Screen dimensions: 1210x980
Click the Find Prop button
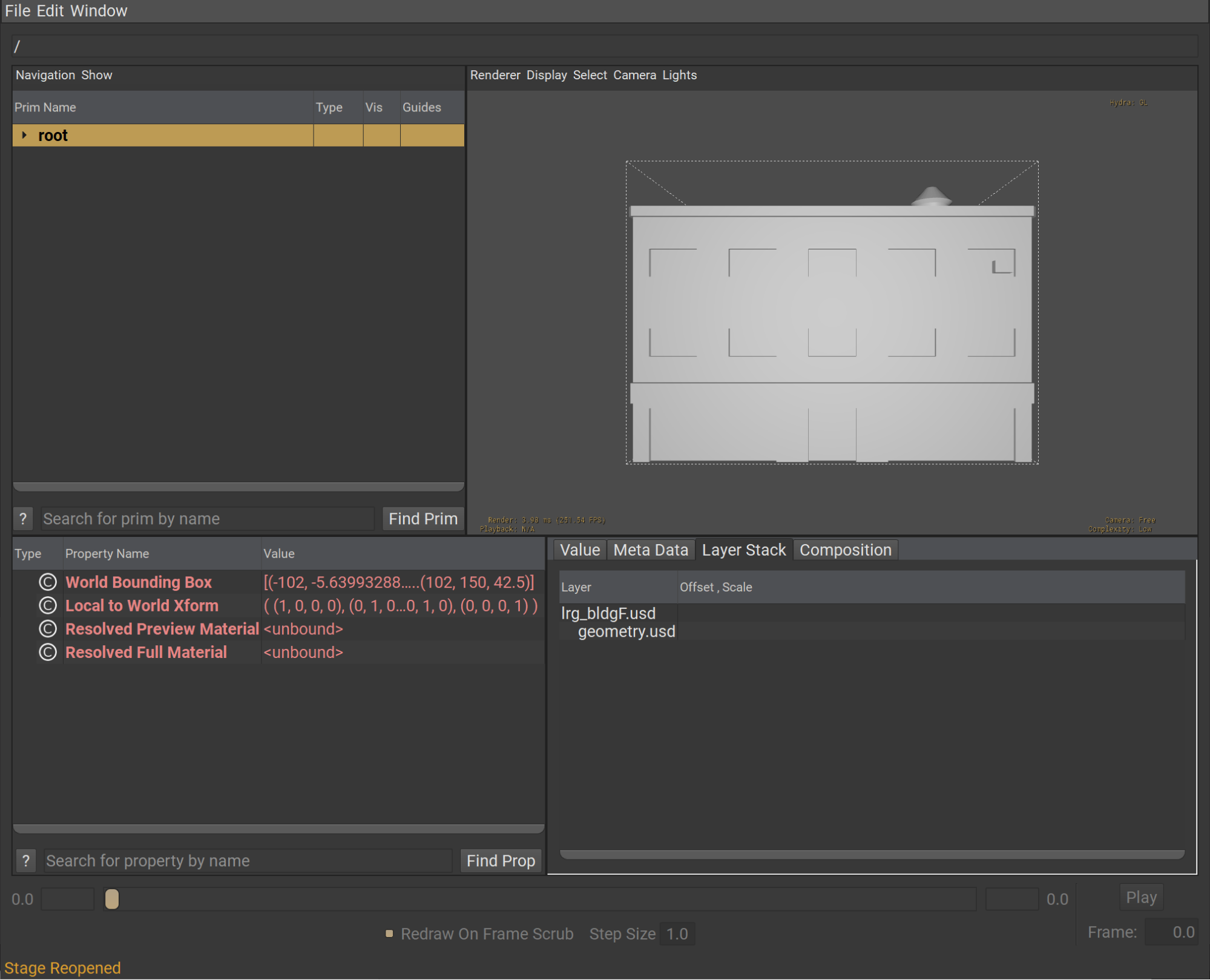[x=501, y=861]
